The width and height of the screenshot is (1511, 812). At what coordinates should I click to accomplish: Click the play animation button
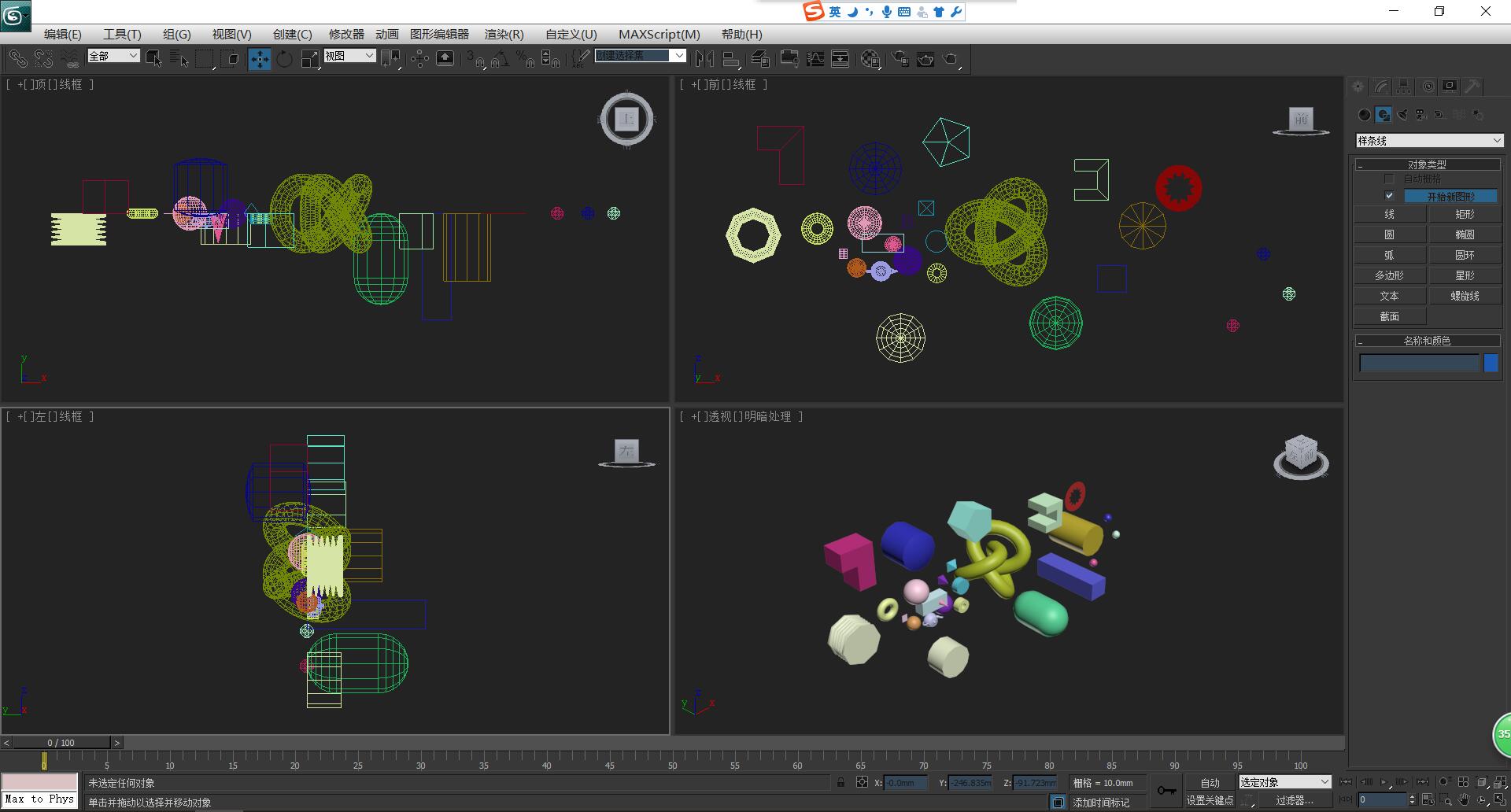tap(1384, 782)
